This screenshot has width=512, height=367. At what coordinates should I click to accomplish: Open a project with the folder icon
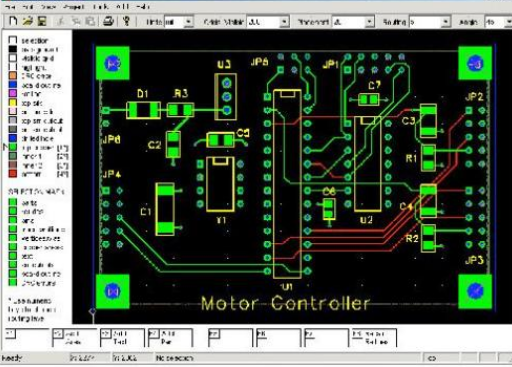27,21
